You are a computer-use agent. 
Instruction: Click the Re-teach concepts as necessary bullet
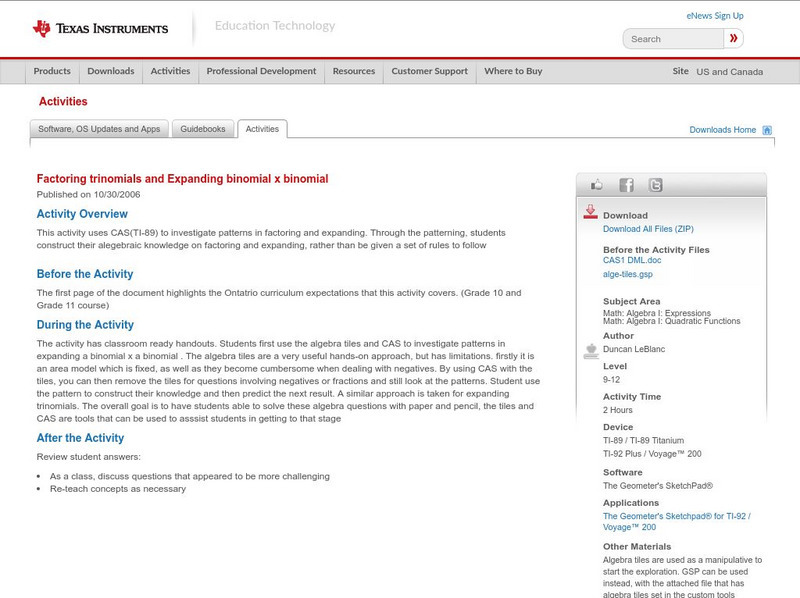pyautogui.click(x=118, y=489)
